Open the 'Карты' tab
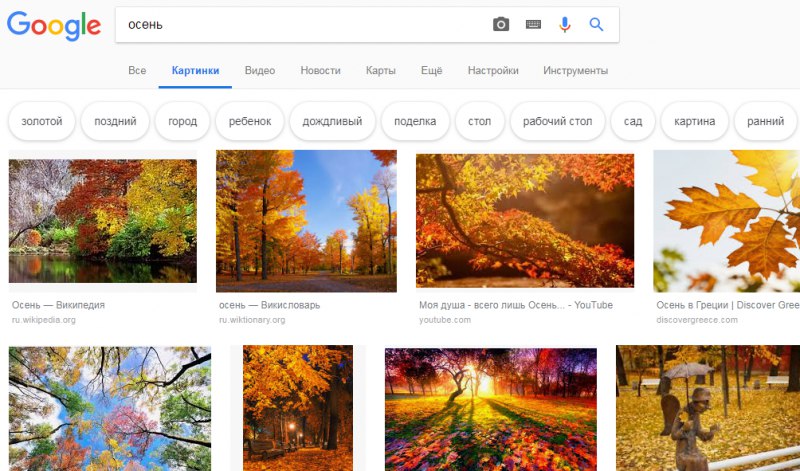Image resolution: width=800 pixels, height=471 pixels. point(381,70)
